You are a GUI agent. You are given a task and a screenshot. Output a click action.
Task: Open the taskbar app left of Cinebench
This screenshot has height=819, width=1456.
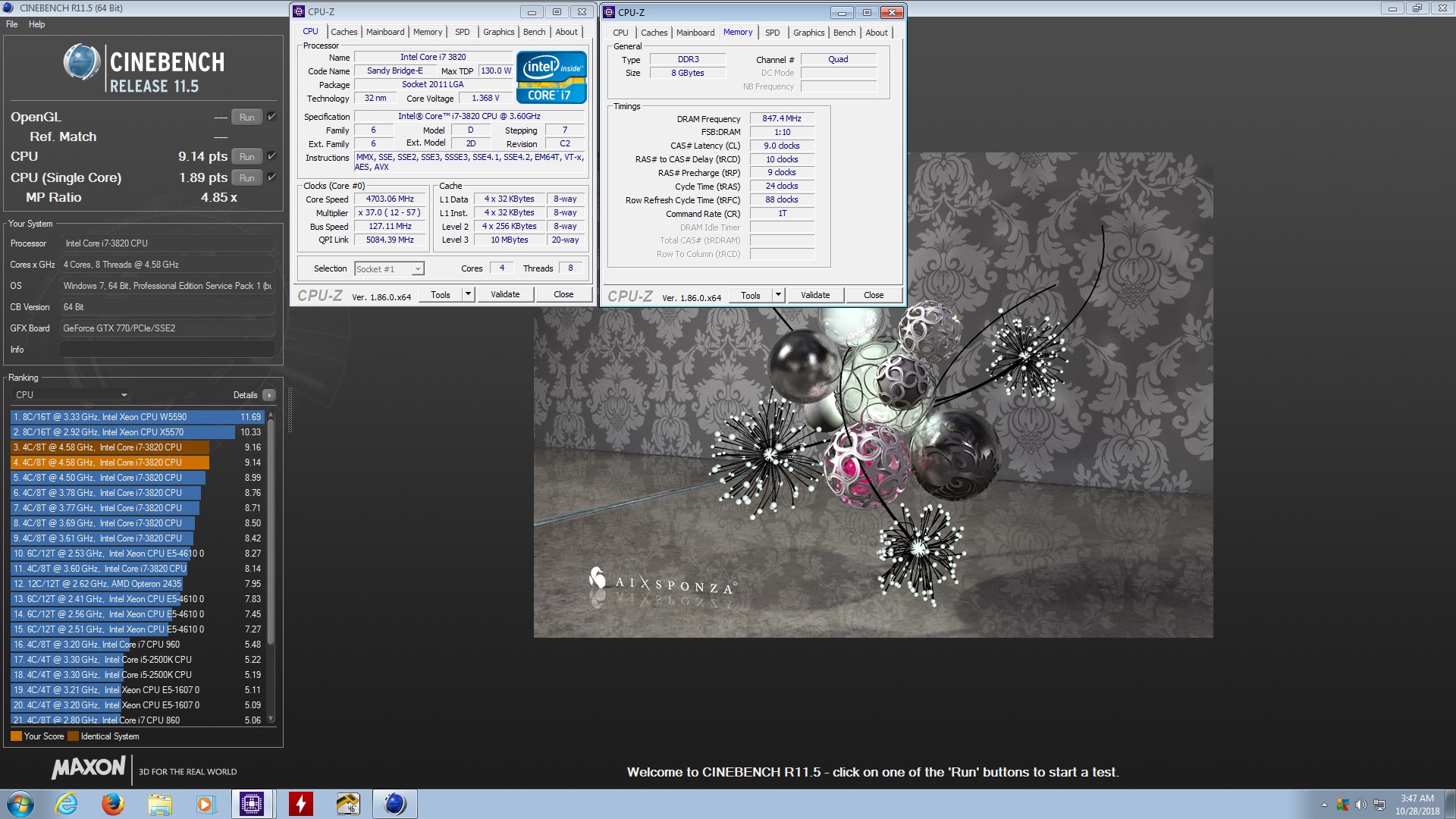tap(348, 804)
